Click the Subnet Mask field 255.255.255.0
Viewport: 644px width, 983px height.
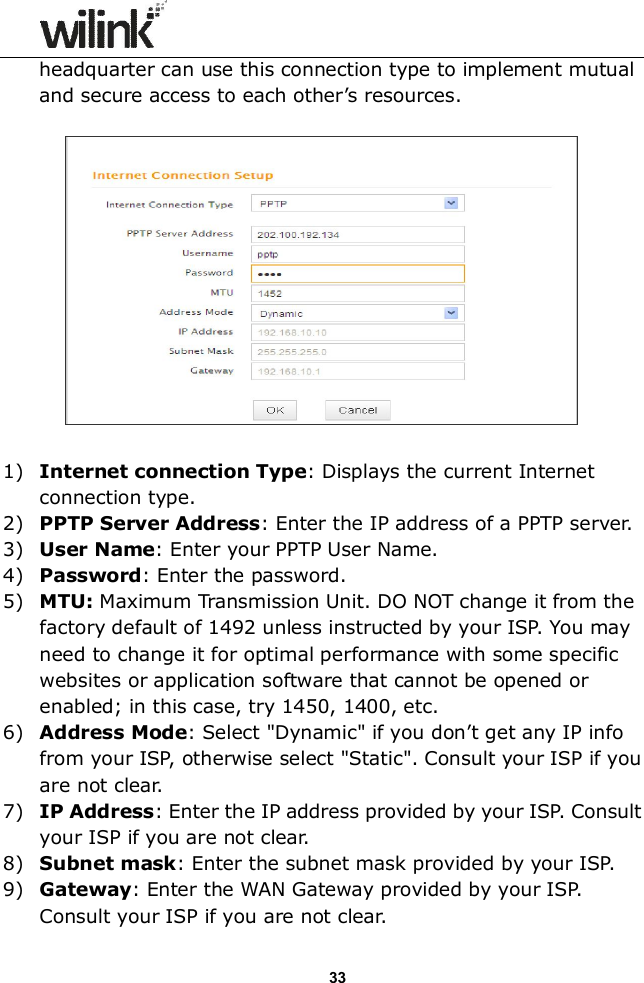[356, 350]
